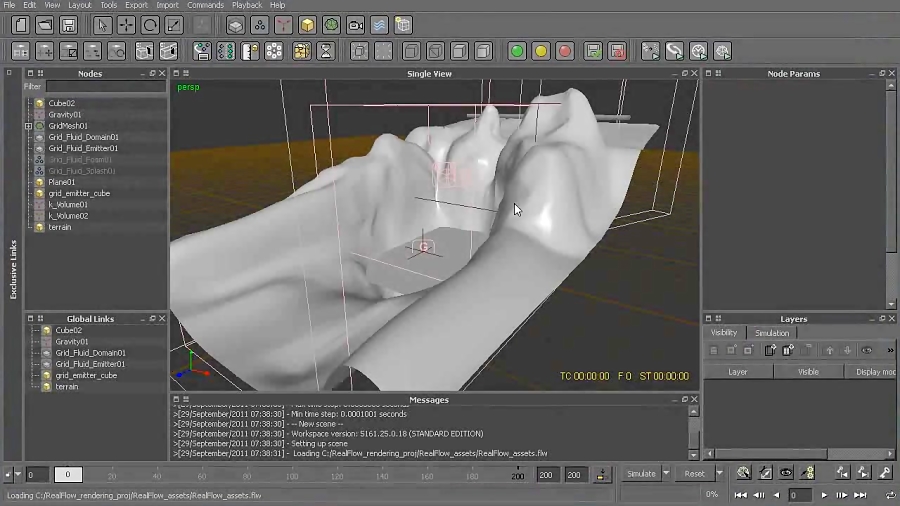Select terrain in Nodes list
Screen dimensions: 900x506
point(60,227)
